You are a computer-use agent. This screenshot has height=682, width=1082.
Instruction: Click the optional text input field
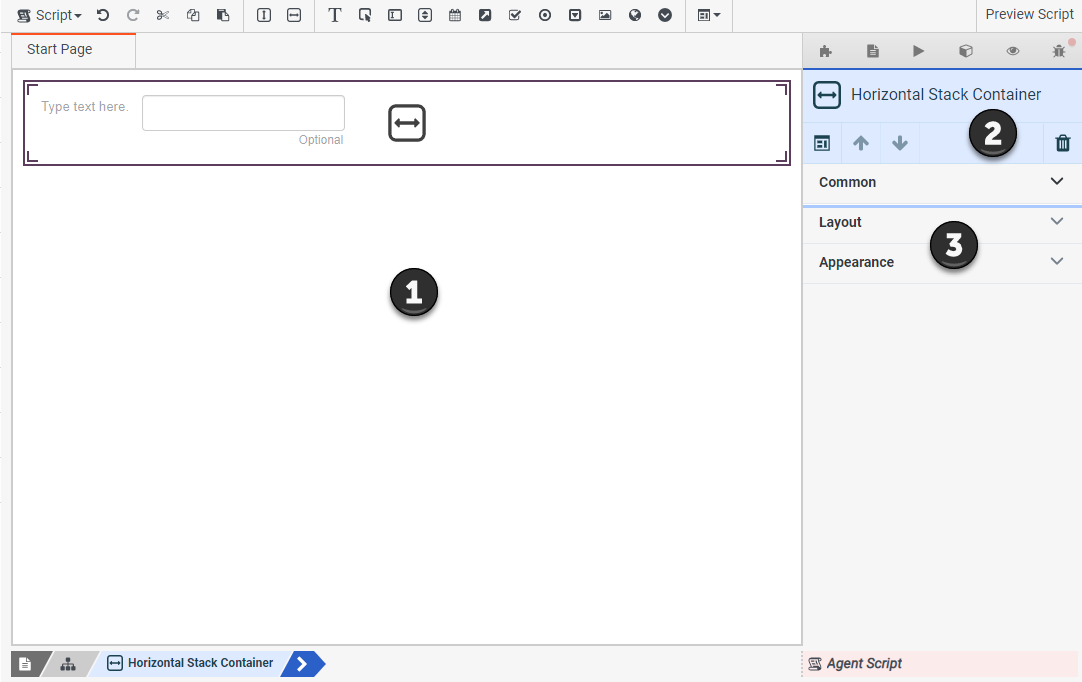pyautogui.click(x=243, y=113)
